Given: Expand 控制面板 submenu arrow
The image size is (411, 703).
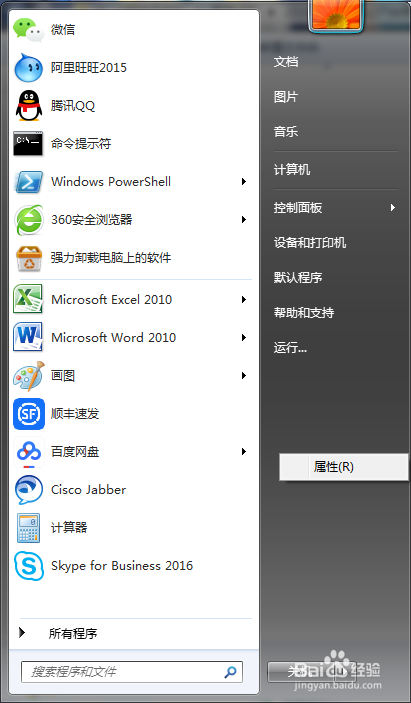Looking at the screenshot, I should 393,208.
